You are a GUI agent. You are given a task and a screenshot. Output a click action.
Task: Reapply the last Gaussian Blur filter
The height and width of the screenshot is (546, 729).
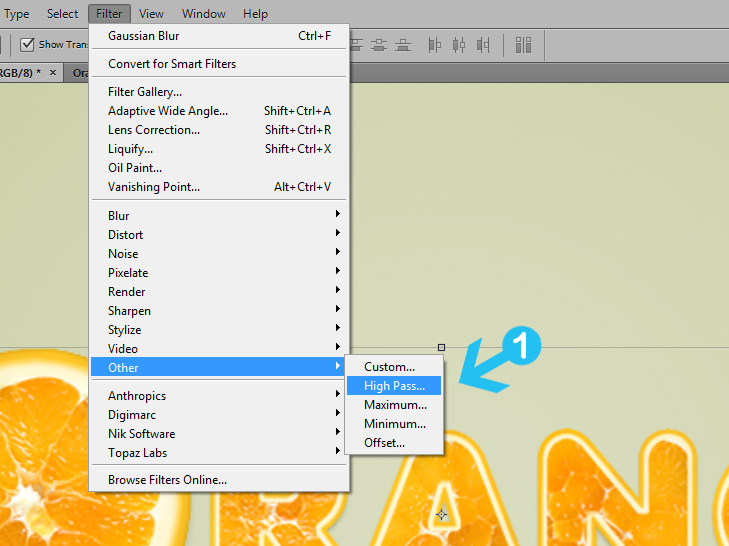pos(219,36)
